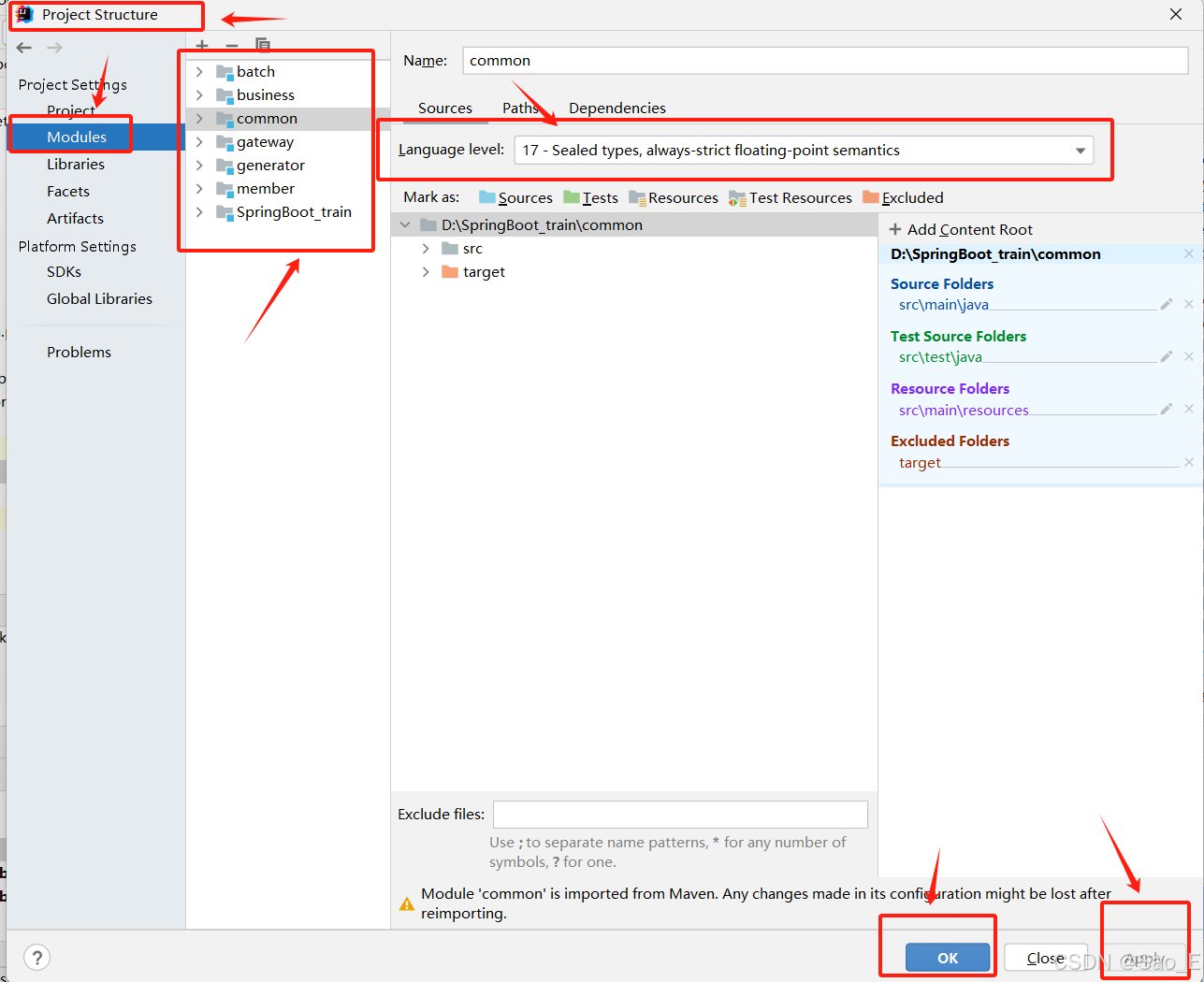
Task: Click the module Name field
Action: coord(825,60)
